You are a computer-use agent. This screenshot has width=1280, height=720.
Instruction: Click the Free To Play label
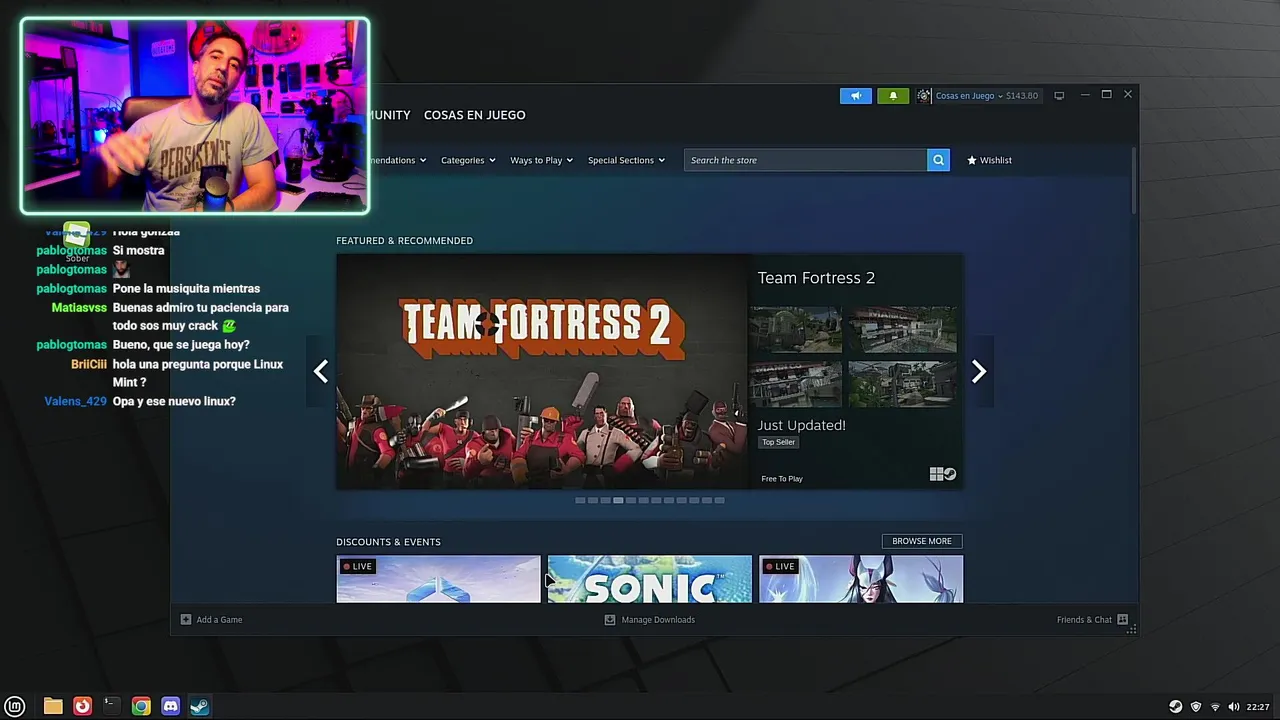tap(782, 479)
